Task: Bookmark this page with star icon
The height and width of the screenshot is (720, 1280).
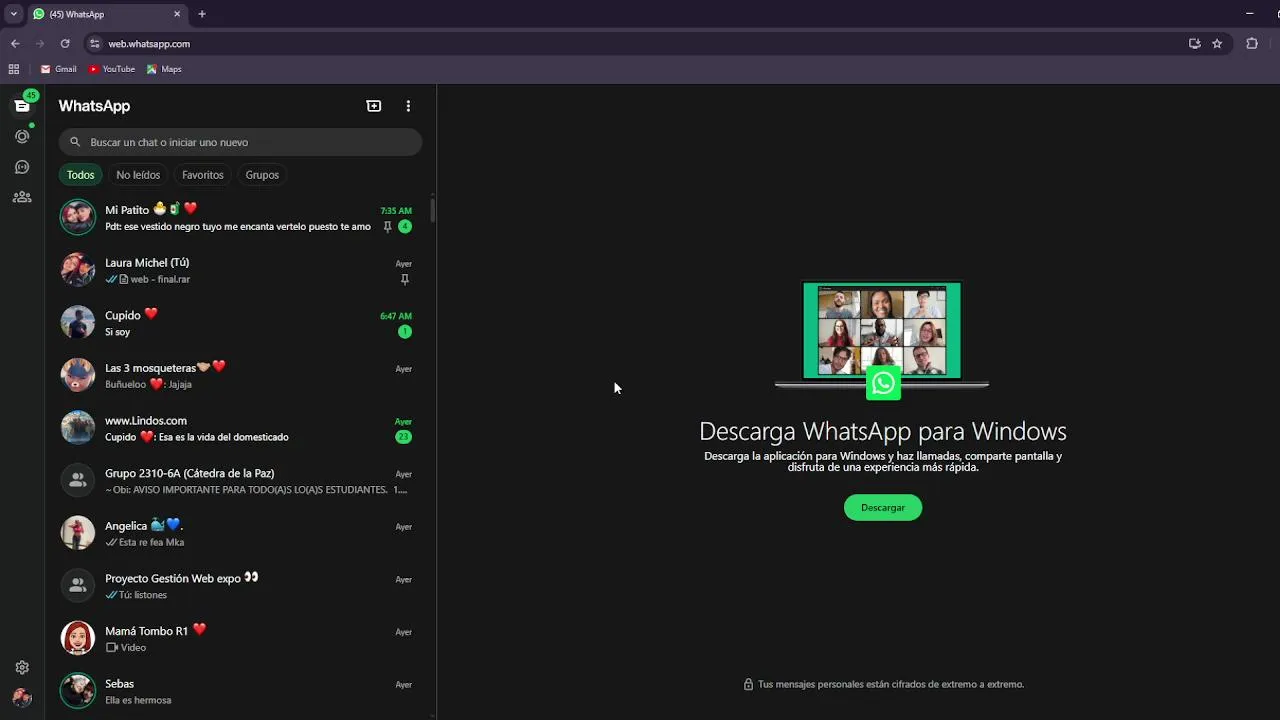Action: (x=1217, y=44)
